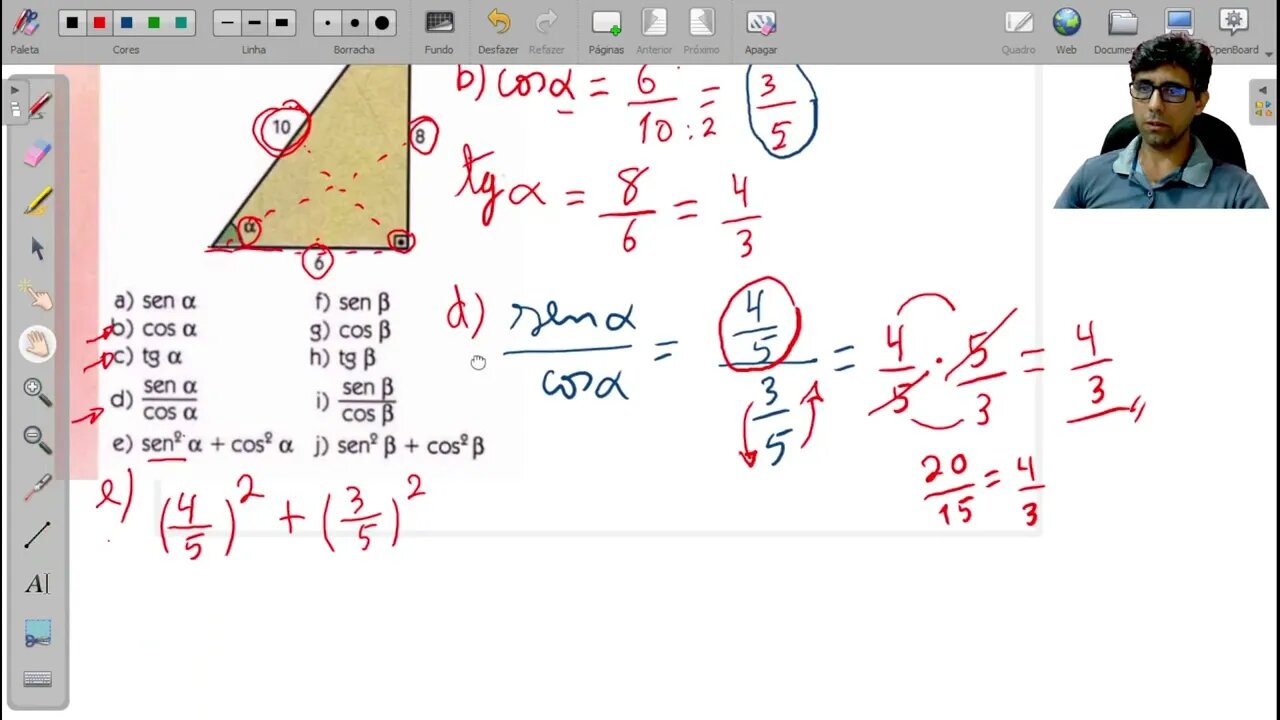Screen dimensions: 1280x720
Task: Expand the right-side library panel tab
Action: [x=1264, y=103]
